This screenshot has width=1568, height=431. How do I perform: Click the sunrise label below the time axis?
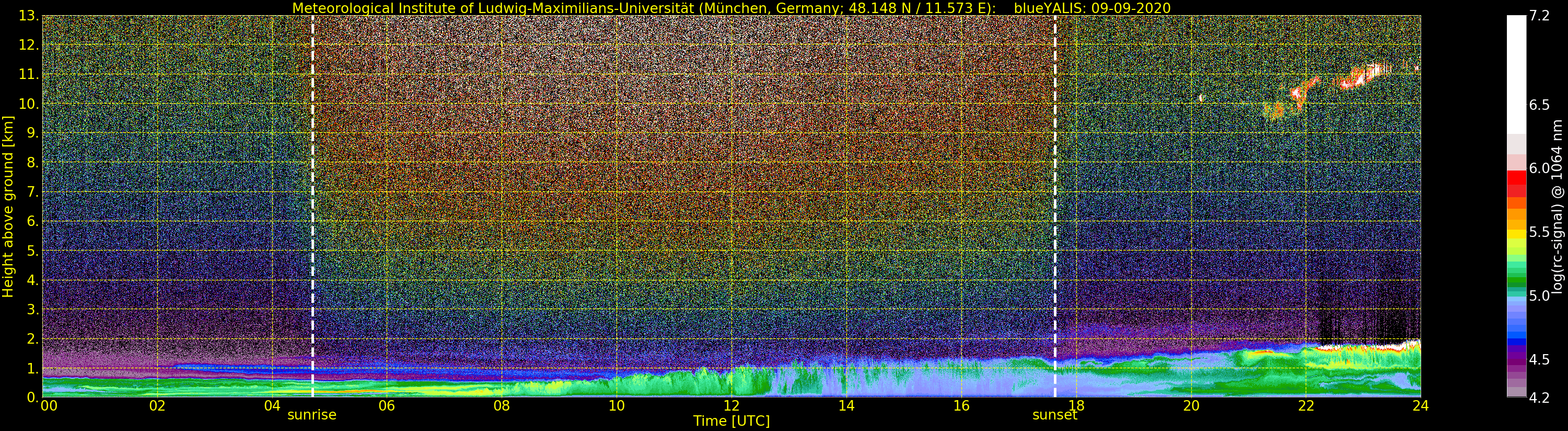311,415
